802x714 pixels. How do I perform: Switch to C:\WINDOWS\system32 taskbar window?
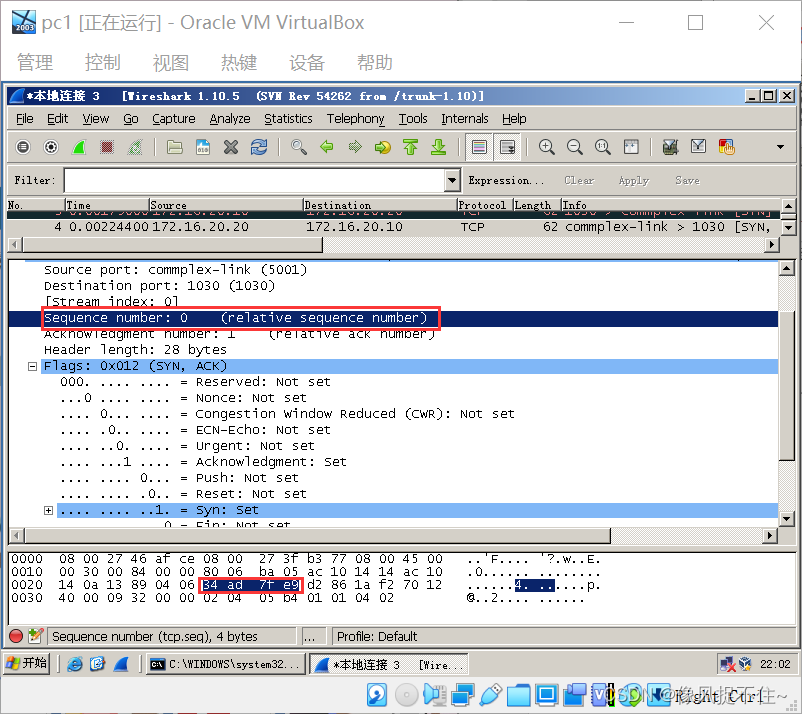pyautogui.click(x=225, y=664)
